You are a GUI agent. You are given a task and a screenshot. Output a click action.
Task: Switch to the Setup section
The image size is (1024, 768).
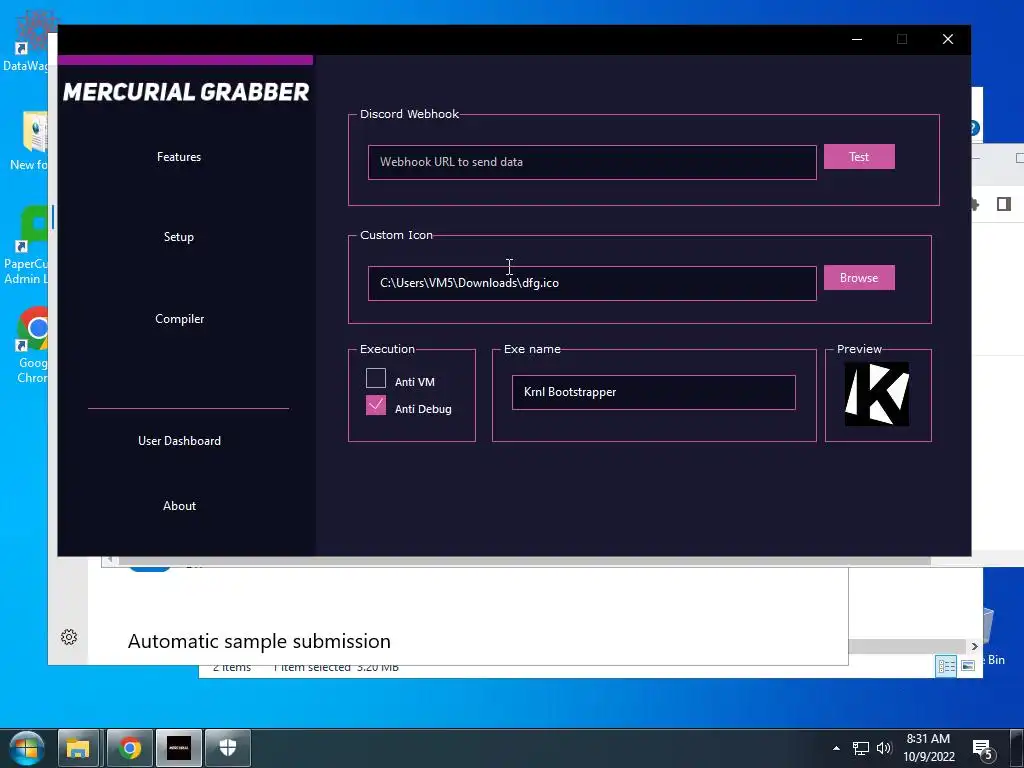[178, 236]
